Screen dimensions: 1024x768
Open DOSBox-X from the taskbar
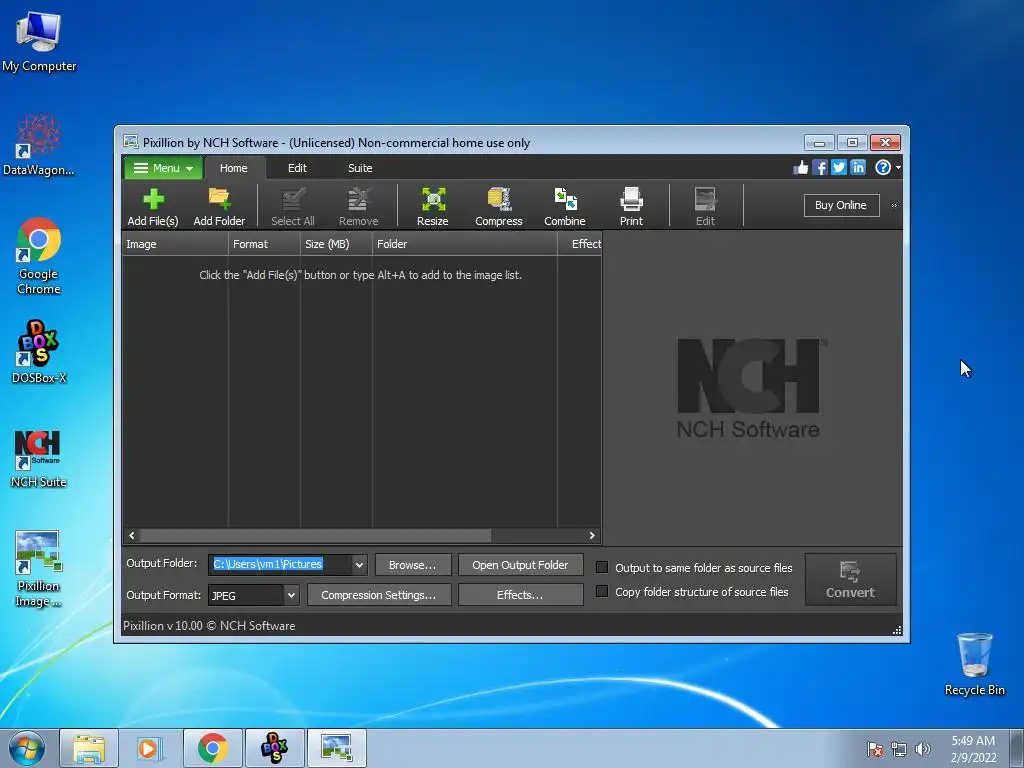point(274,748)
